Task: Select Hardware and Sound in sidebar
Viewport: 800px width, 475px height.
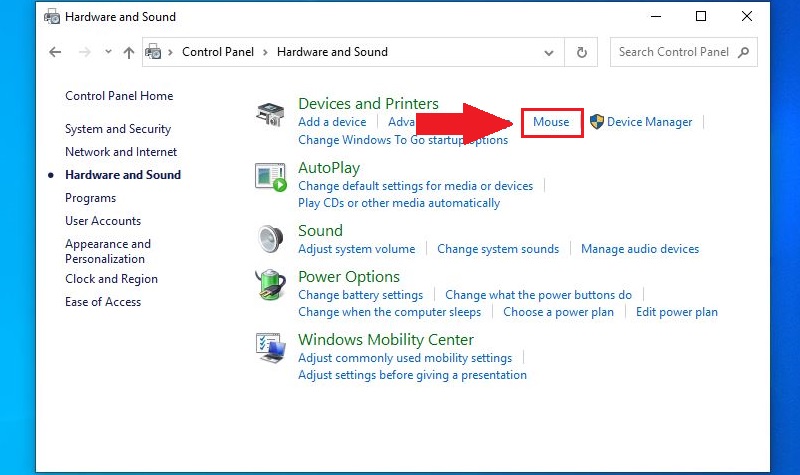Action: pyautogui.click(x=123, y=175)
